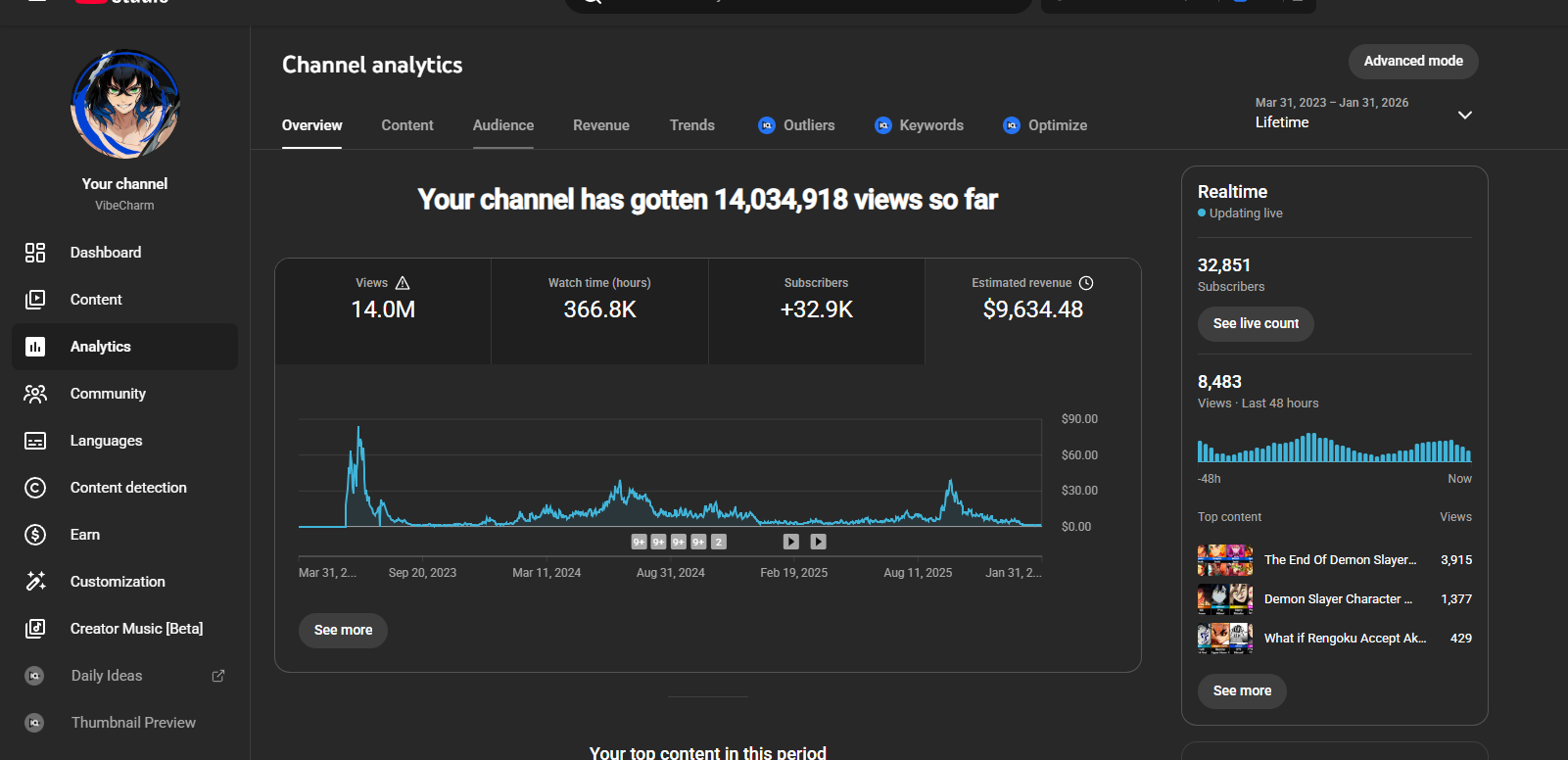Click the revenue line chart area

click(670, 473)
